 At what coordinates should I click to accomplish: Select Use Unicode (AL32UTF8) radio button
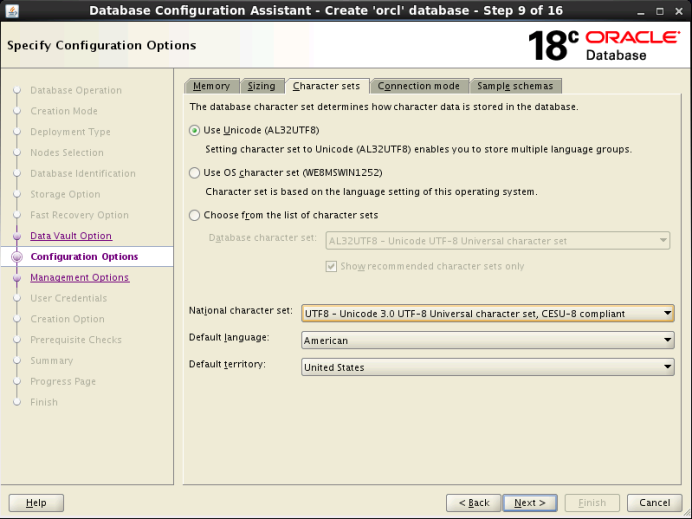(x=194, y=130)
